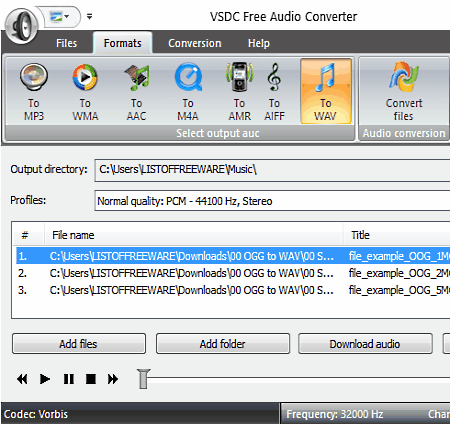Viewport: 450px width, 424px height.
Task: Skip to next track
Action: (x=113, y=379)
